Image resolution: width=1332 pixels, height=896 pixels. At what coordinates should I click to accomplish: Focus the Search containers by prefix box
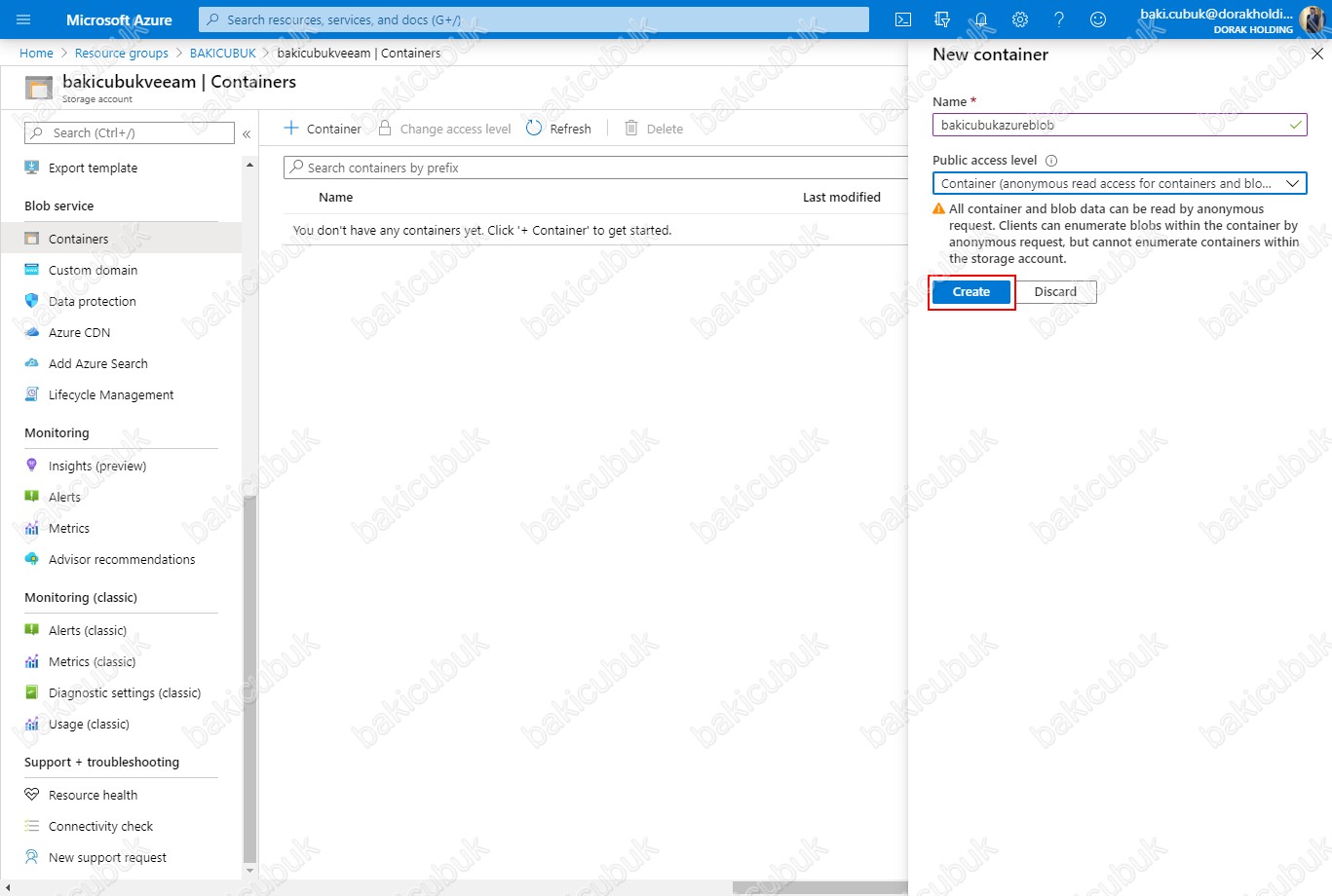pos(594,168)
